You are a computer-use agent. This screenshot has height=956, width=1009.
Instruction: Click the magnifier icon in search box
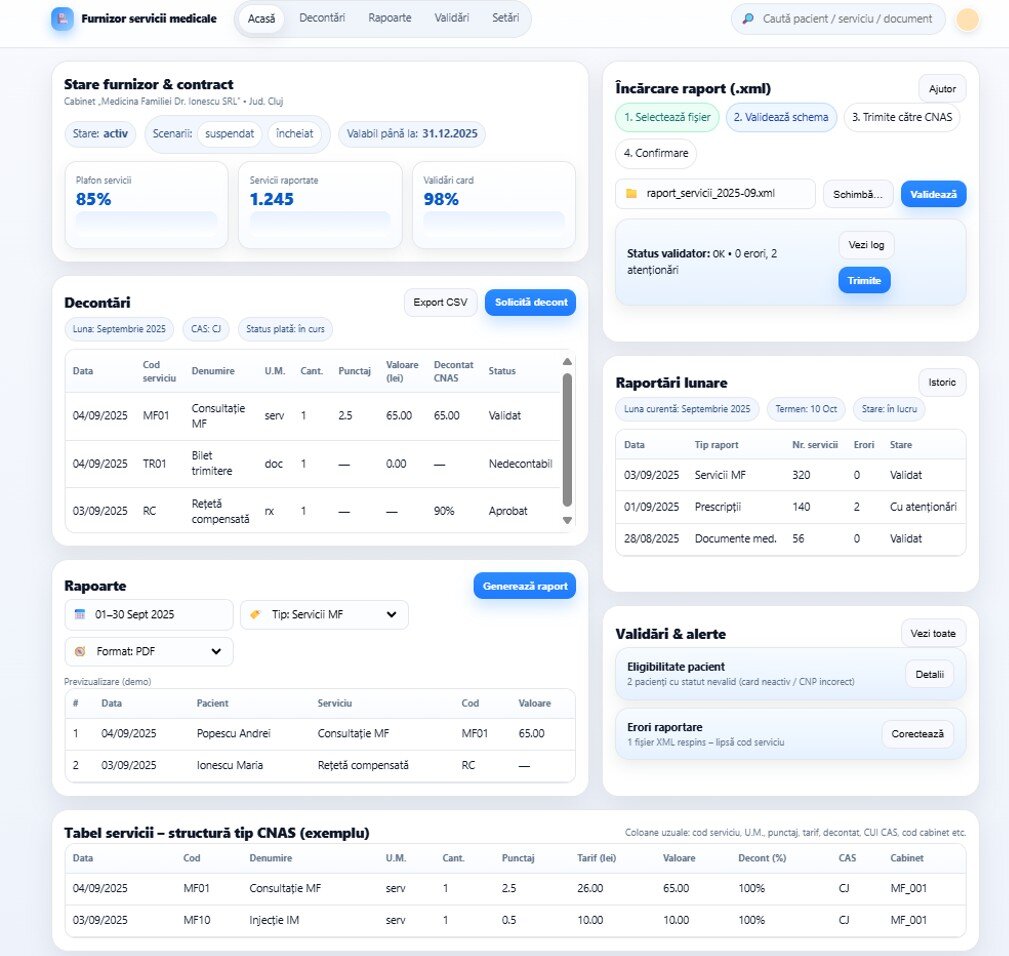click(x=749, y=18)
